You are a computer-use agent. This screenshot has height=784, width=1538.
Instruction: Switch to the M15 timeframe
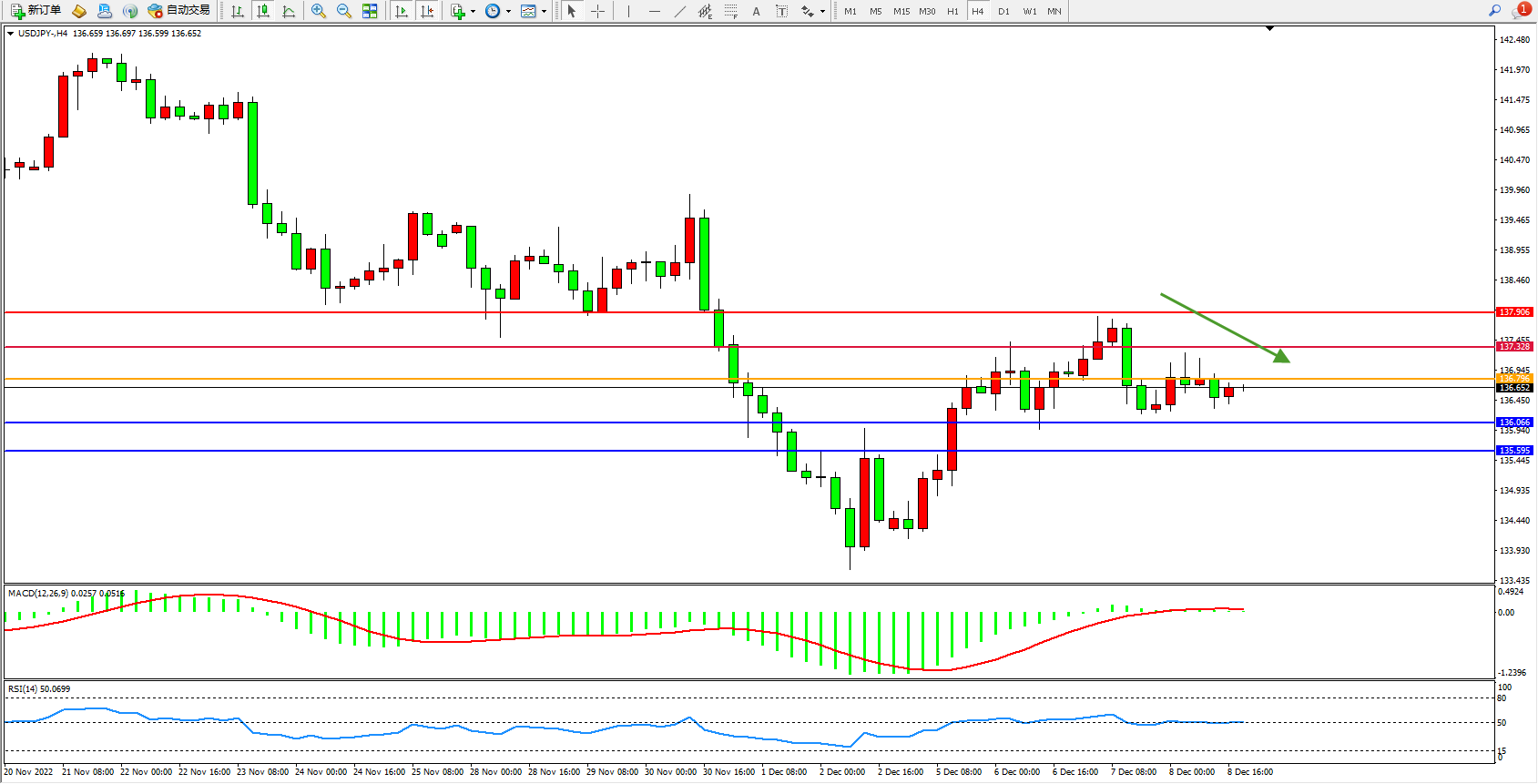(901, 12)
